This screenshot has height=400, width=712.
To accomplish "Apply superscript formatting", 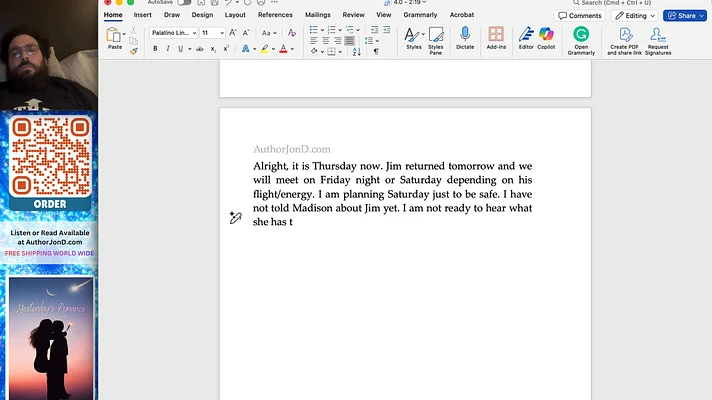I will click(226, 49).
